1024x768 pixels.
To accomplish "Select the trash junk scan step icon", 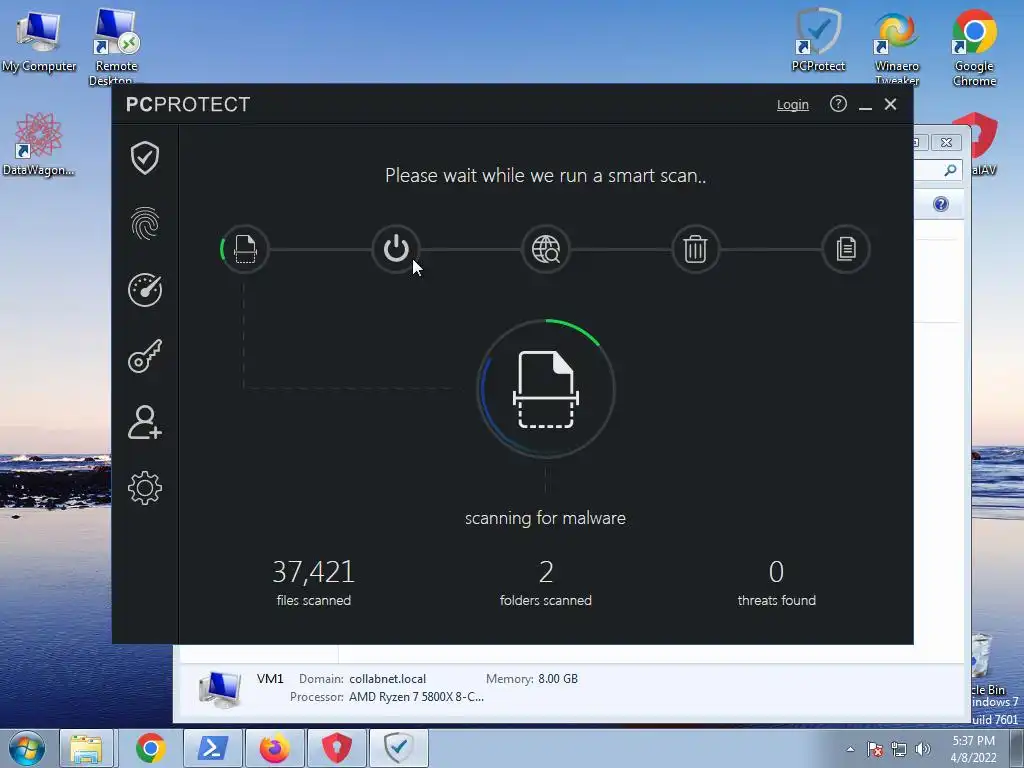I will click(x=696, y=249).
